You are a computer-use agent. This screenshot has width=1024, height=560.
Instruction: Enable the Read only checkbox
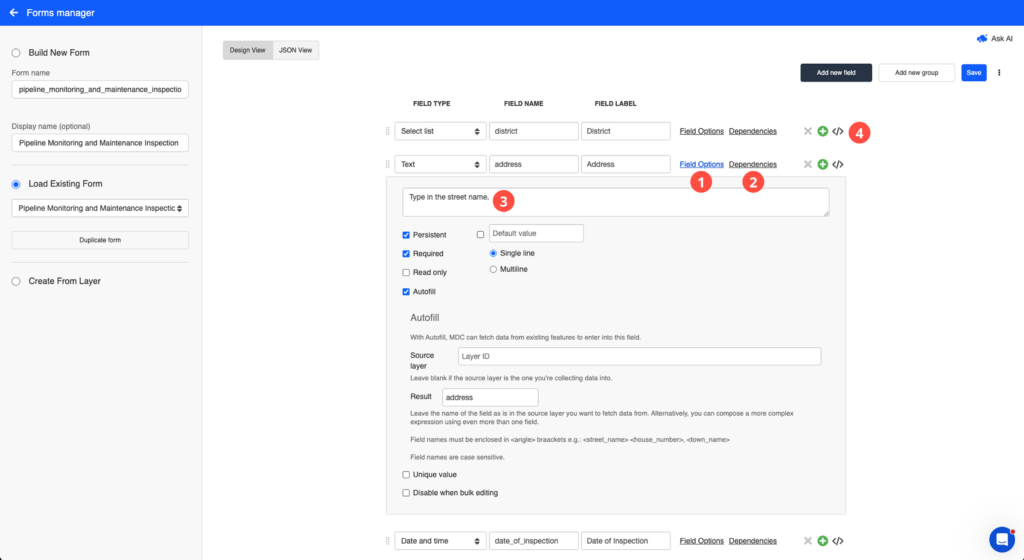tap(406, 273)
